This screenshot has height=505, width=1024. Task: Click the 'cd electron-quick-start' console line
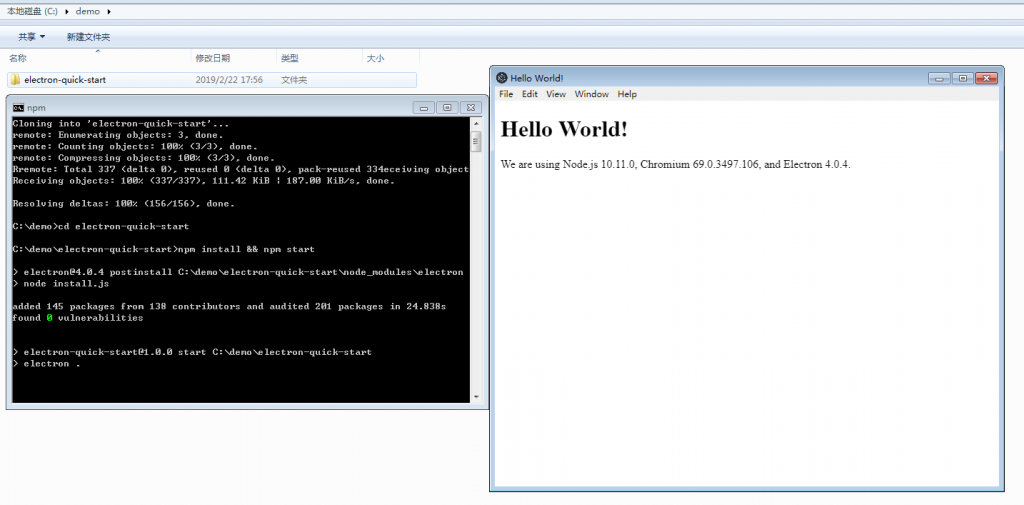coord(101,226)
